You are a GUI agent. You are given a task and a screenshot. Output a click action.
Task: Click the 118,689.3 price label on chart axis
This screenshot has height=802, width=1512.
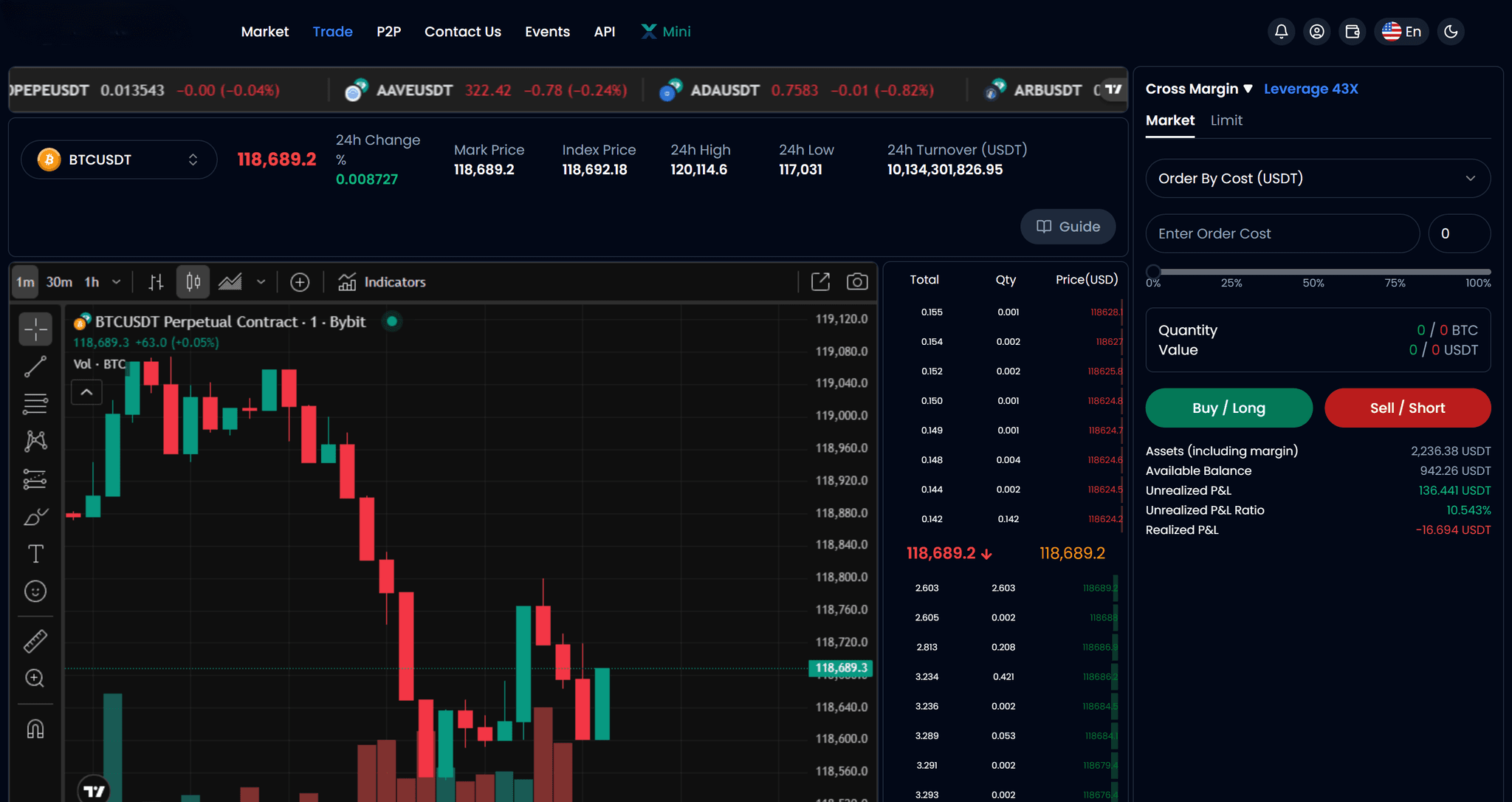click(841, 668)
